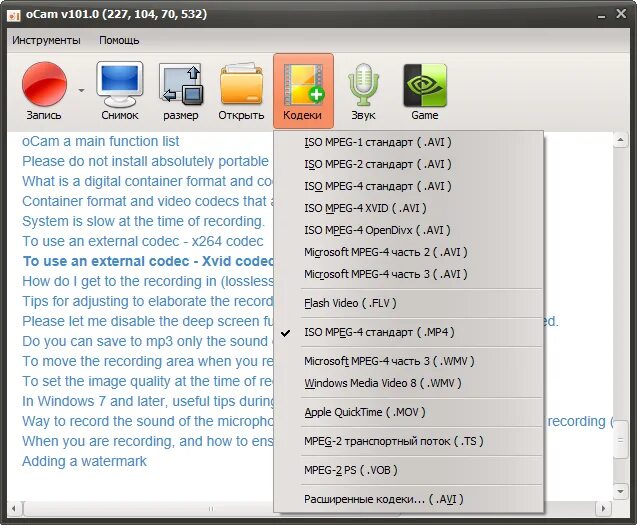Choose Windows Media Video 8 (.WMV)
This screenshot has height=525, width=637.
pyautogui.click(x=409, y=383)
